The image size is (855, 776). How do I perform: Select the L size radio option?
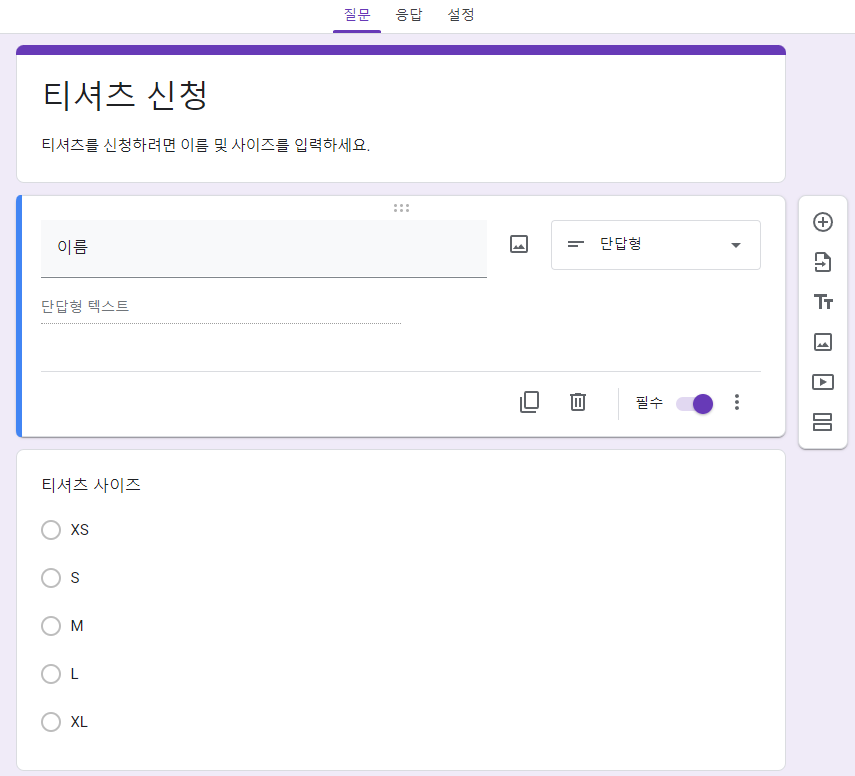pyautogui.click(x=51, y=673)
